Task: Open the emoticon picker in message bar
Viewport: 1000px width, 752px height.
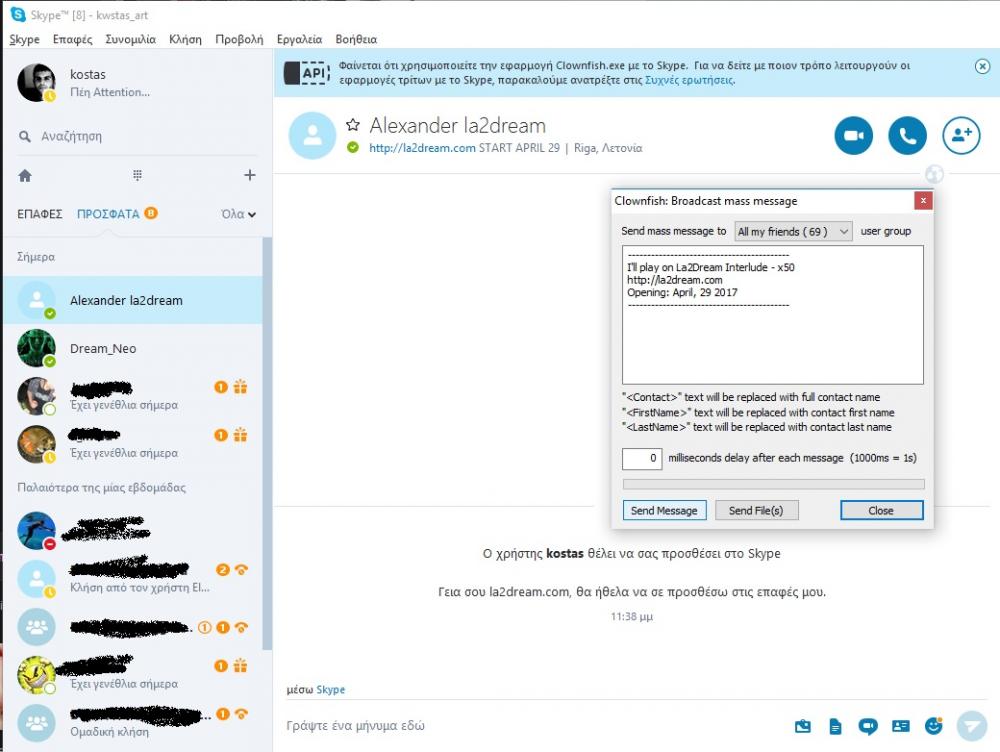Action: tap(934, 725)
